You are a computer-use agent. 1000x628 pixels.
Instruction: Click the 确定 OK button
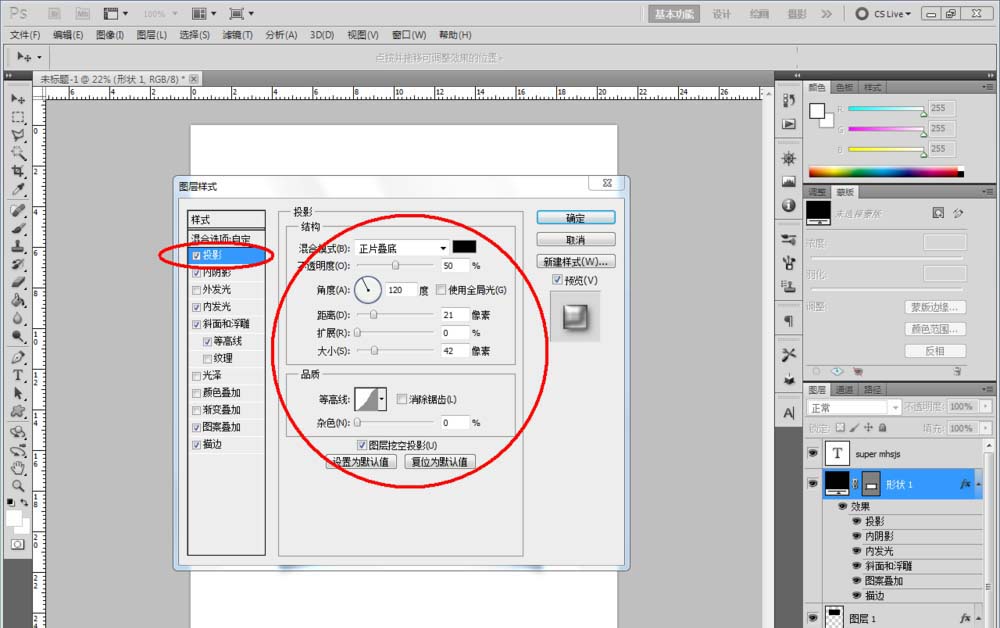point(576,218)
